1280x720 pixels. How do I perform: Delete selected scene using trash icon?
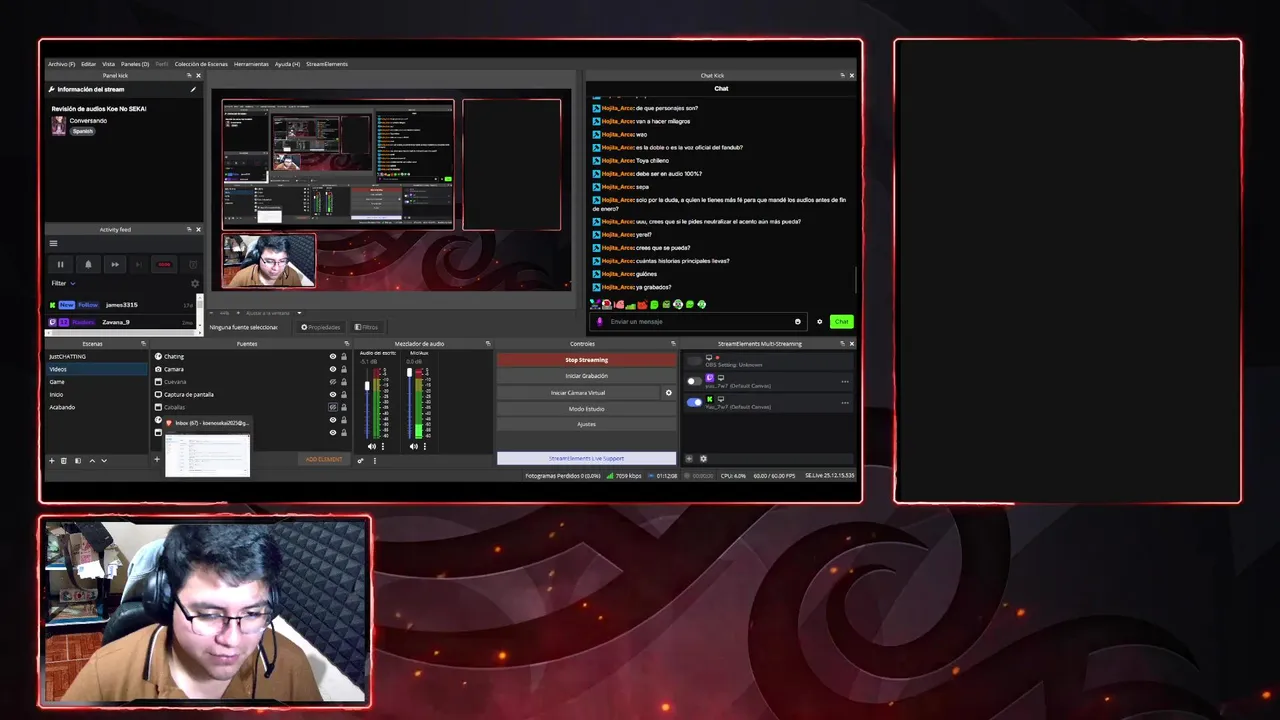64,460
